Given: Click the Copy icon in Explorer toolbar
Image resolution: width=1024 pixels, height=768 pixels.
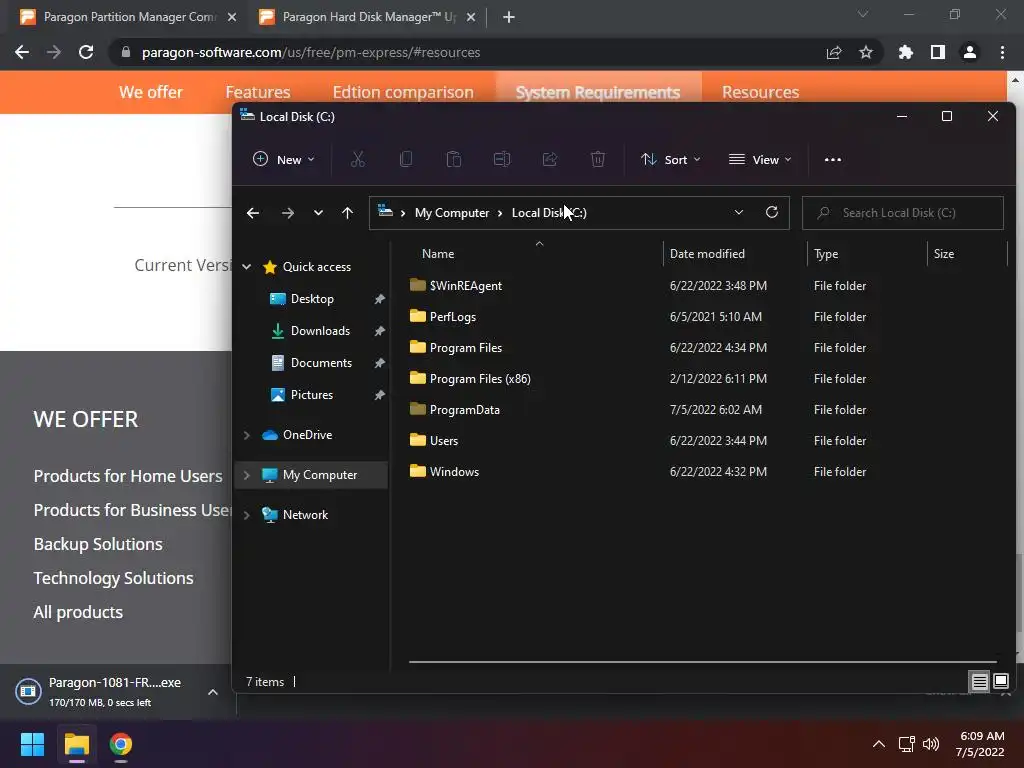Looking at the screenshot, I should click(406, 159).
